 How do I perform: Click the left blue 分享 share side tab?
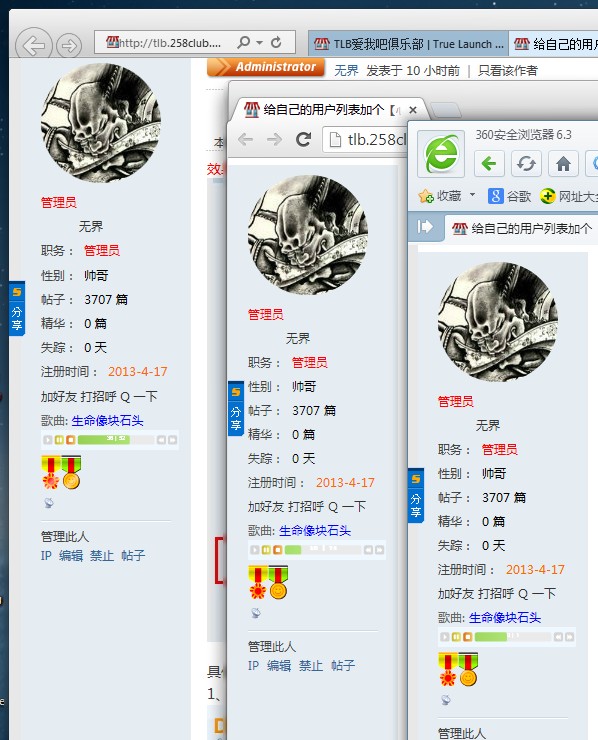pos(17,309)
